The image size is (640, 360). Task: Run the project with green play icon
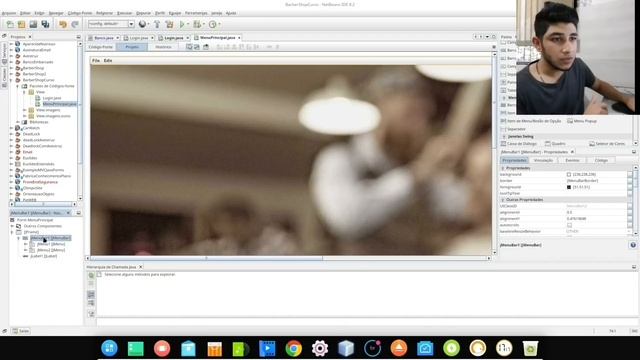[182, 24]
